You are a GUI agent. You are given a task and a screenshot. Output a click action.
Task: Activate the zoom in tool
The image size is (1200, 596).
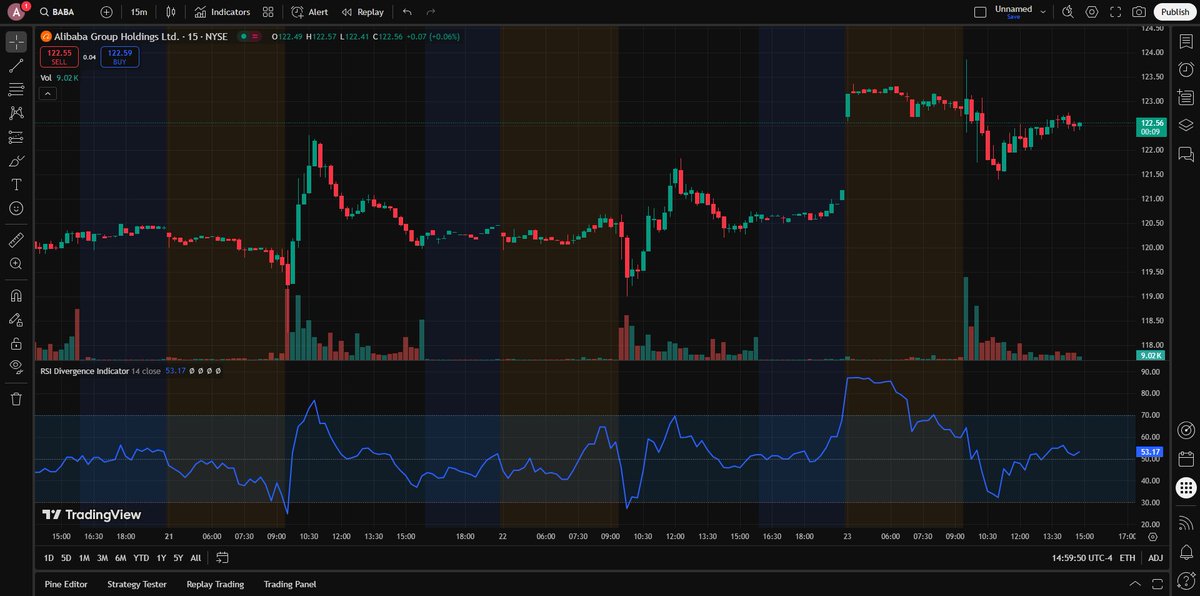point(16,264)
